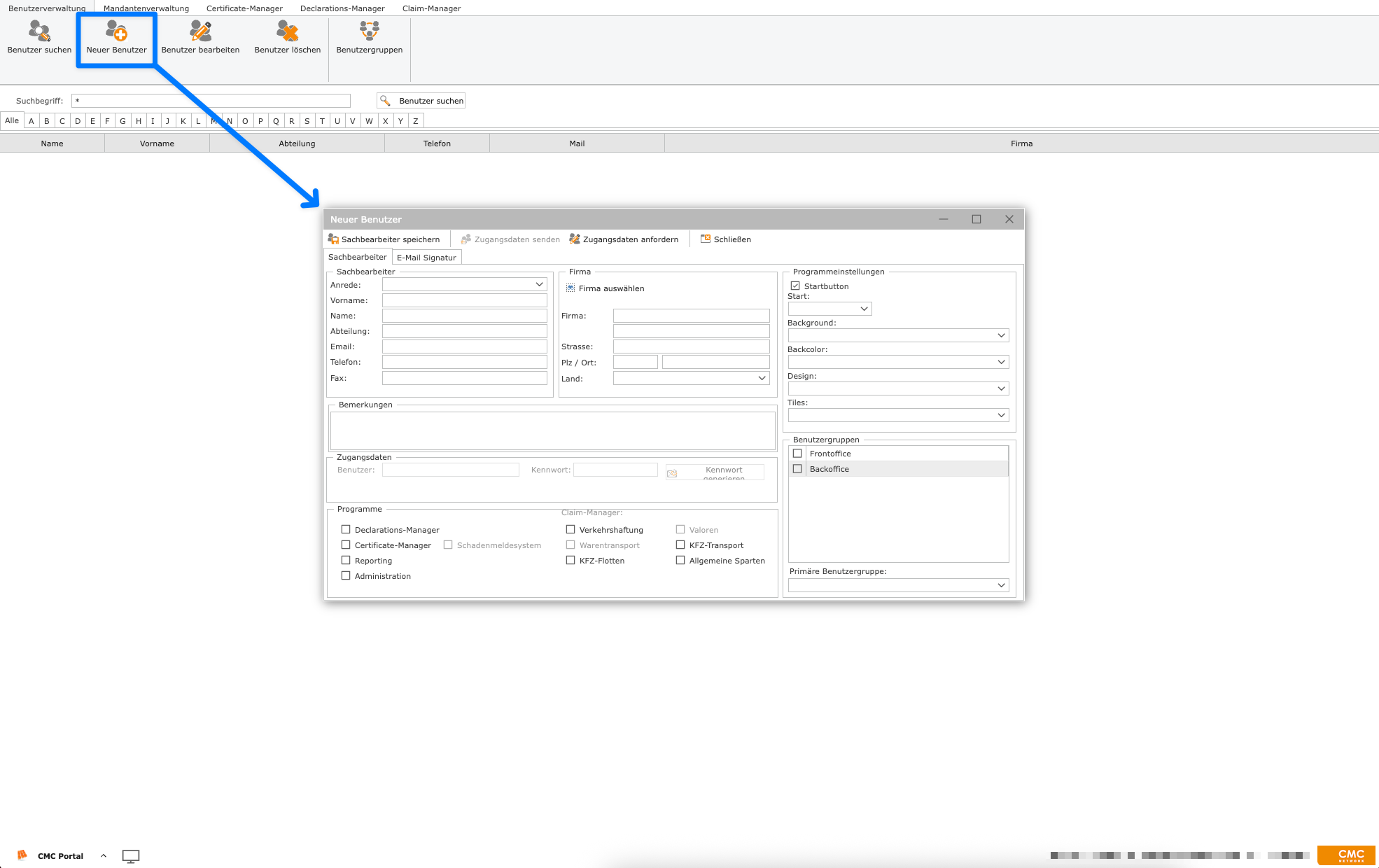Switch to the E-Mail Signatur tab
Screen dimensions: 1379x868
coord(426,258)
